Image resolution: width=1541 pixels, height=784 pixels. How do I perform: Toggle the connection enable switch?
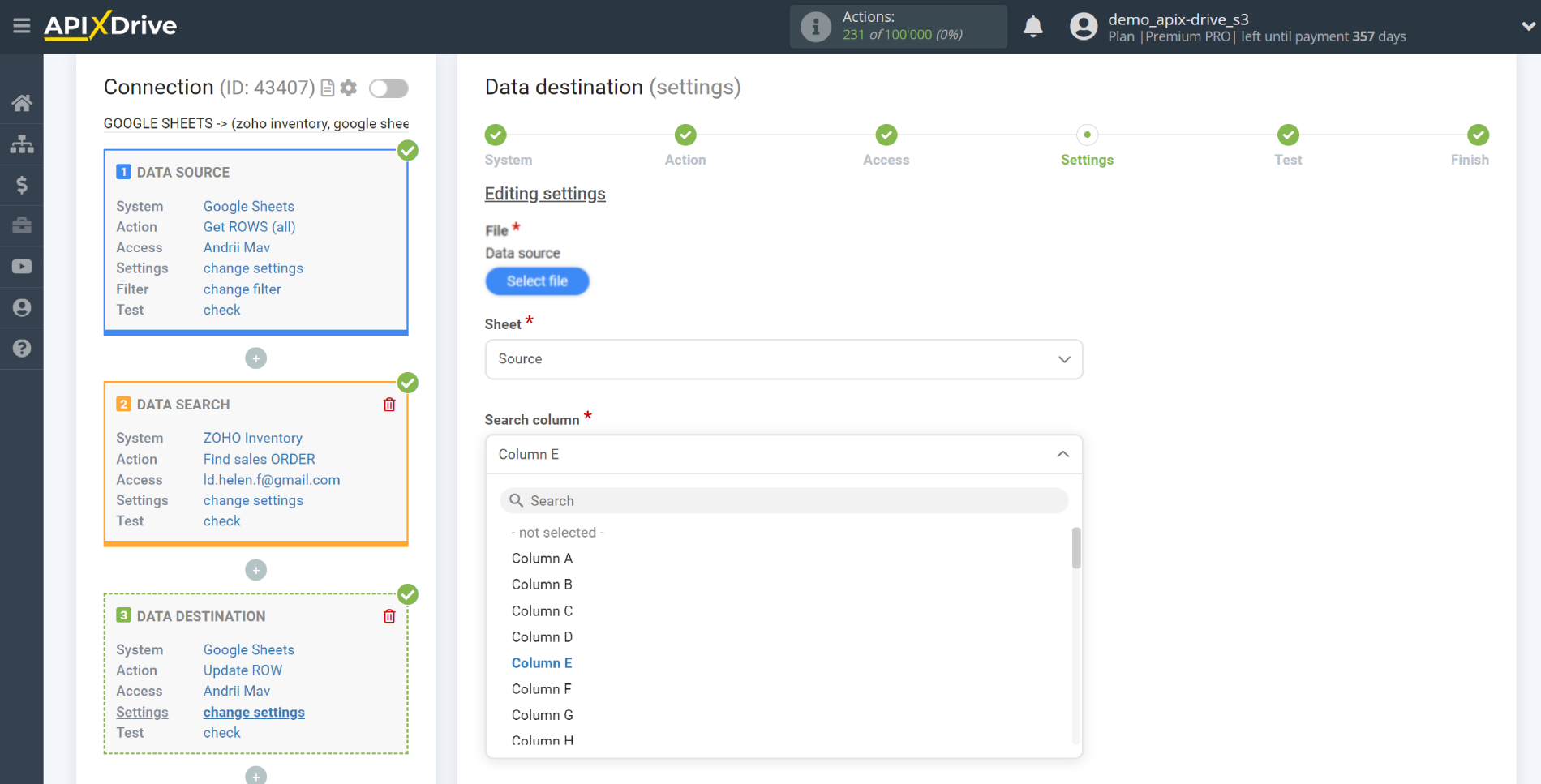pyautogui.click(x=388, y=88)
